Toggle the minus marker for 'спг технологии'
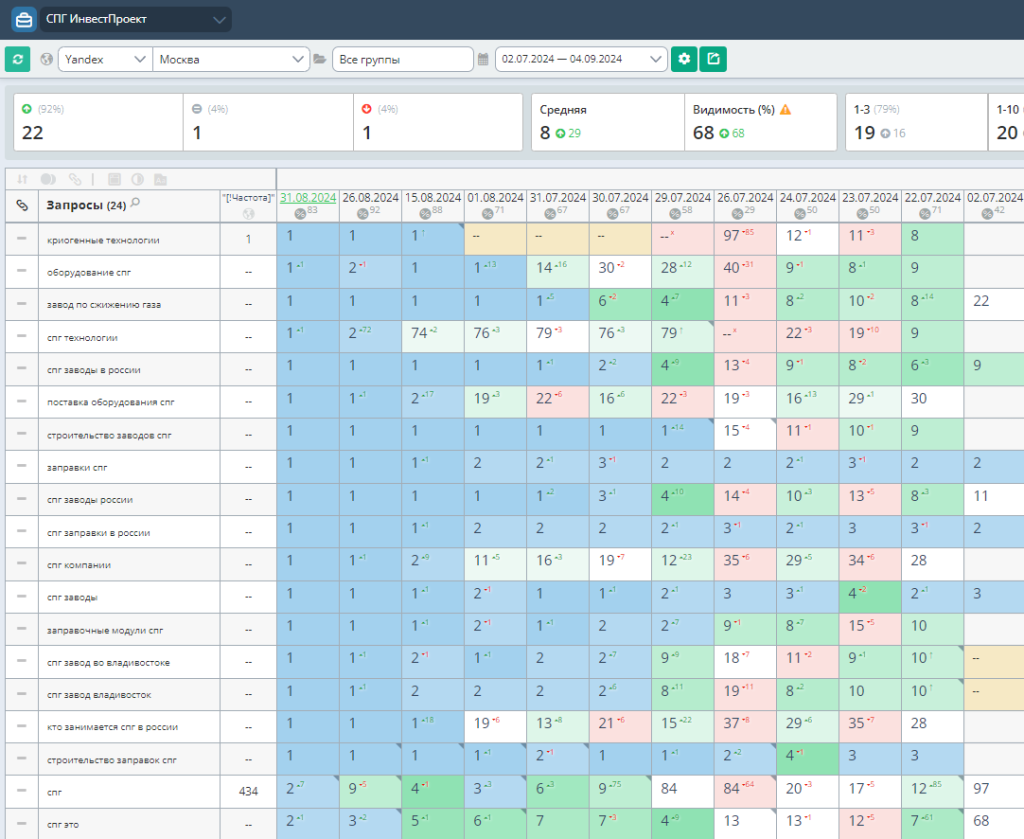This screenshot has width=1024, height=839. (22, 336)
